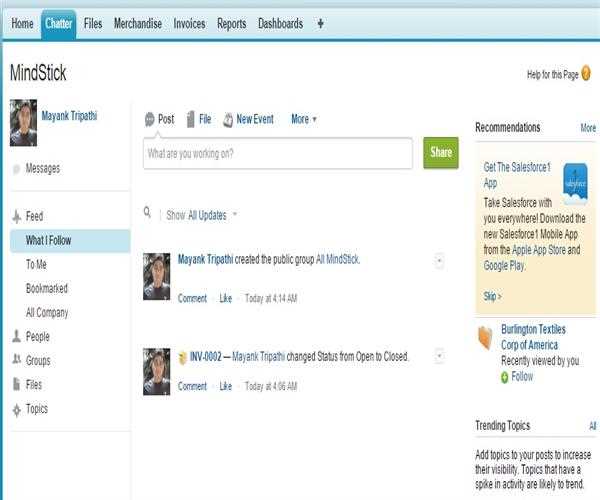Image resolution: width=600 pixels, height=500 pixels.
Task: Open the Dashboards tab
Action: tap(280, 23)
